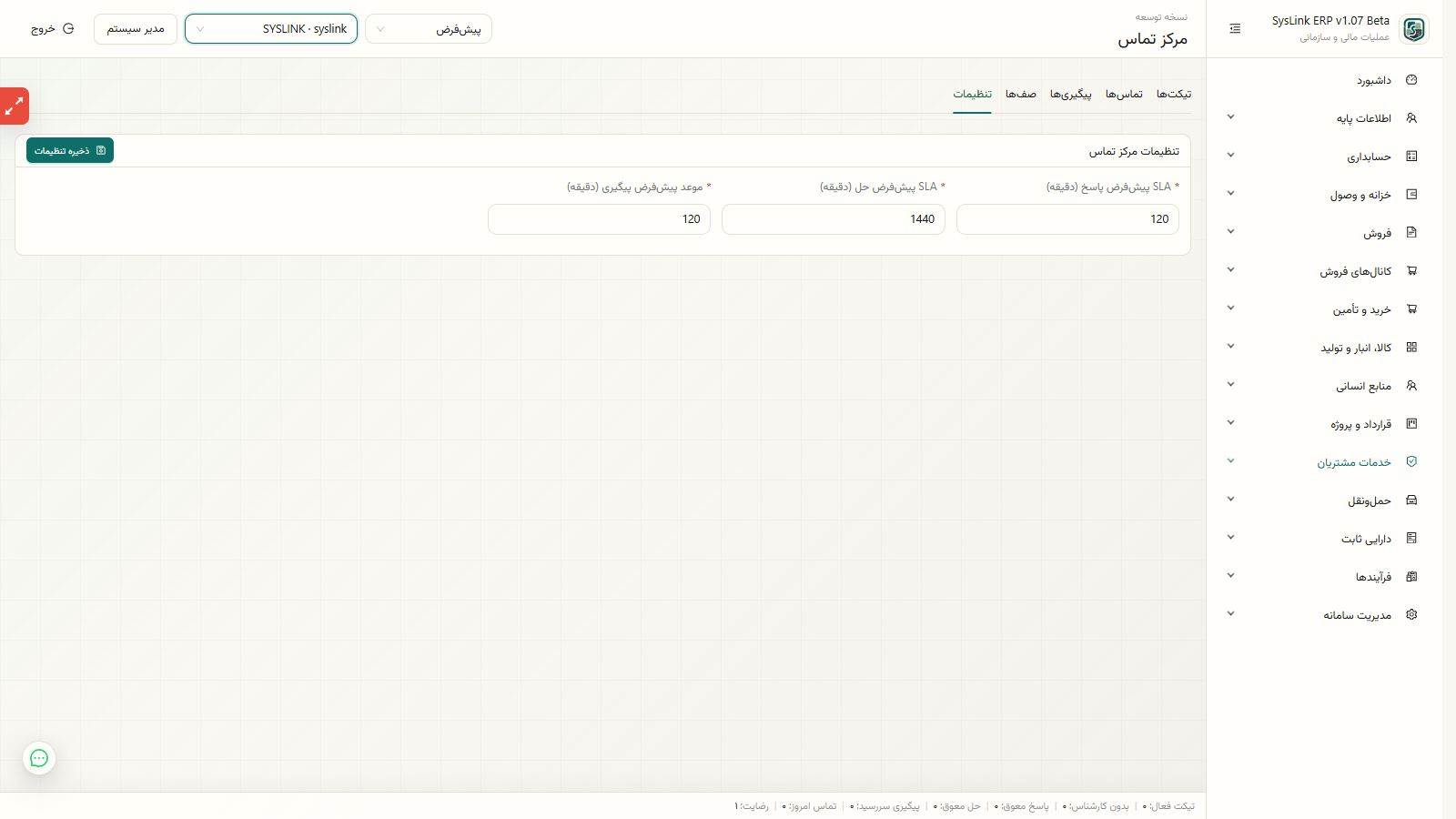The image size is (1456, 819).
Task: Click تیکت فعال status bar entry
Action: point(1168,806)
